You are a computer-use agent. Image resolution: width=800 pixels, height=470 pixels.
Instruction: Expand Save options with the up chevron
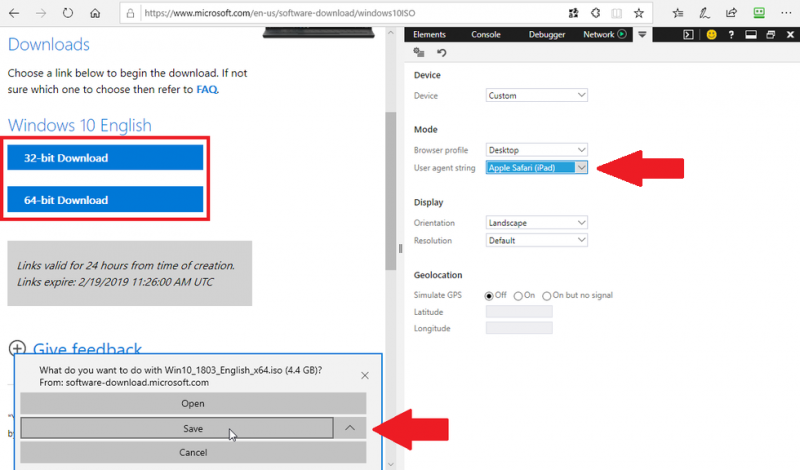350,428
